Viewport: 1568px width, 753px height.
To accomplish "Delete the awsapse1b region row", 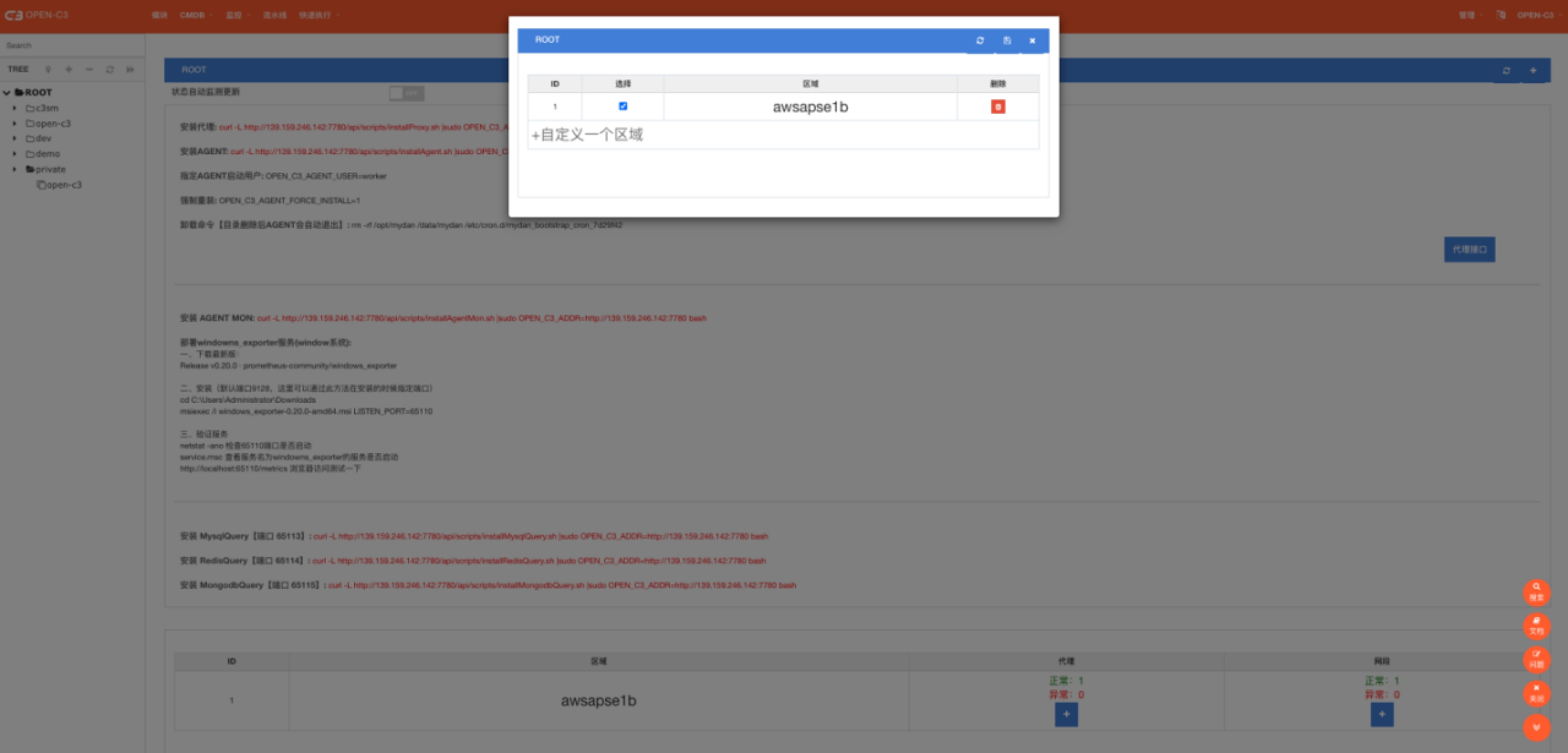I will (997, 107).
